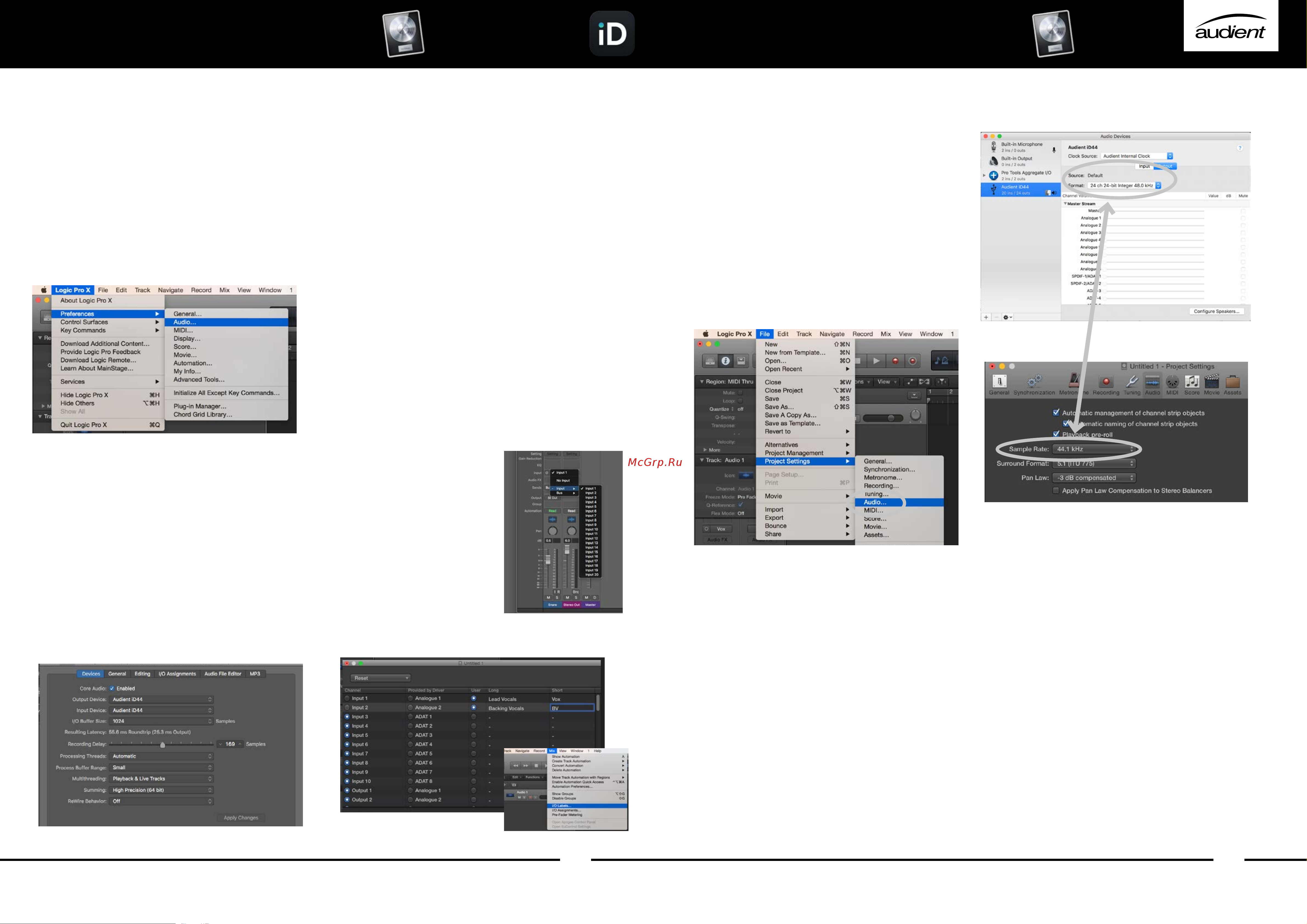Image resolution: width=1307 pixels, height=924 pixels.
Task: Switch to Devices tab
Action: [91, 674]
